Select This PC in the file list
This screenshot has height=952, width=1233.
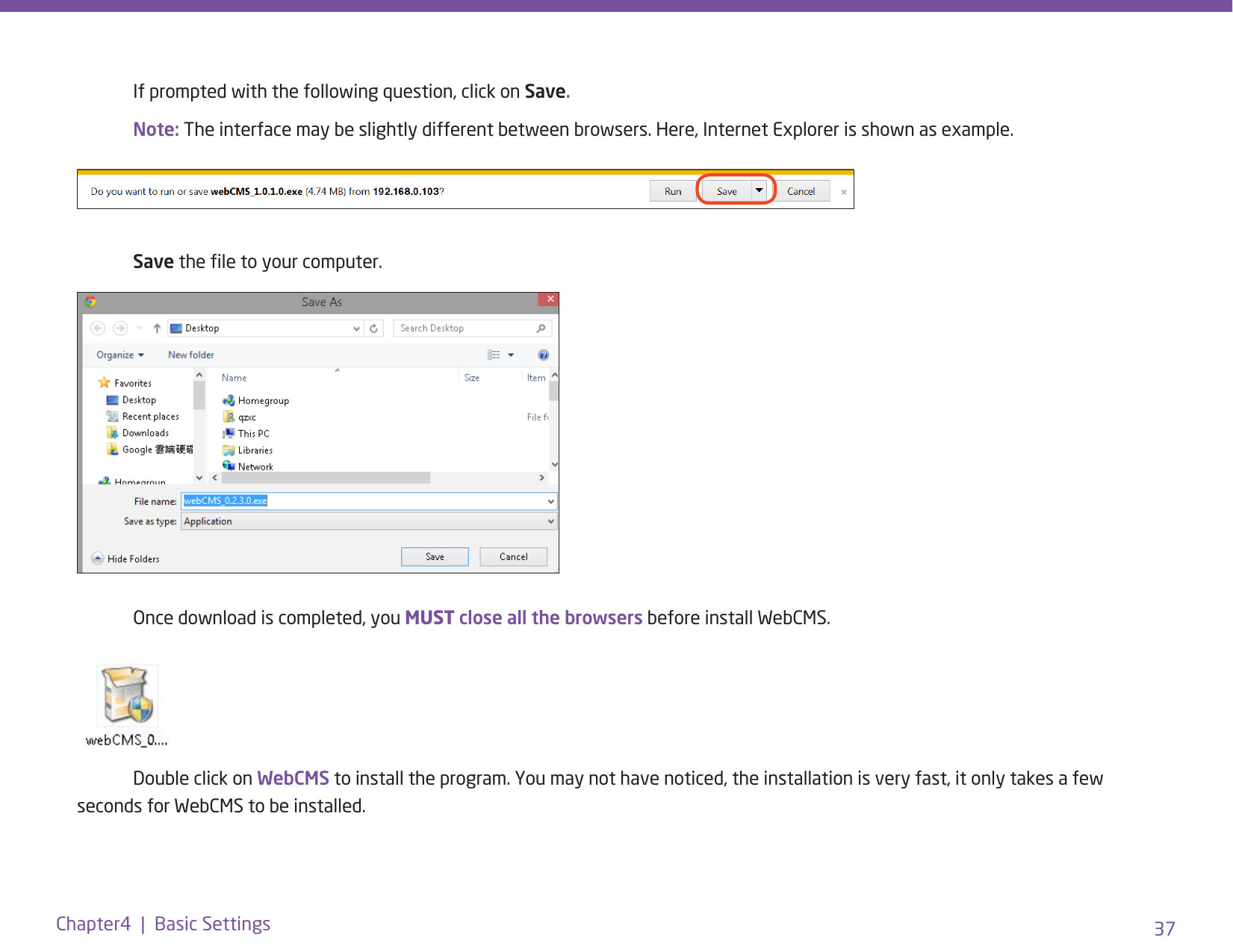254,434
